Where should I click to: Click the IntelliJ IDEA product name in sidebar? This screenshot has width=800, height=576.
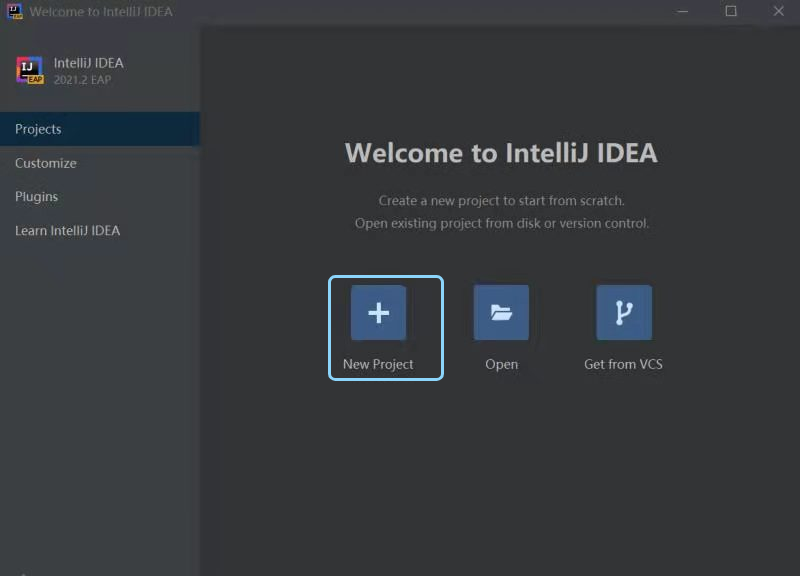pos(89,63)
